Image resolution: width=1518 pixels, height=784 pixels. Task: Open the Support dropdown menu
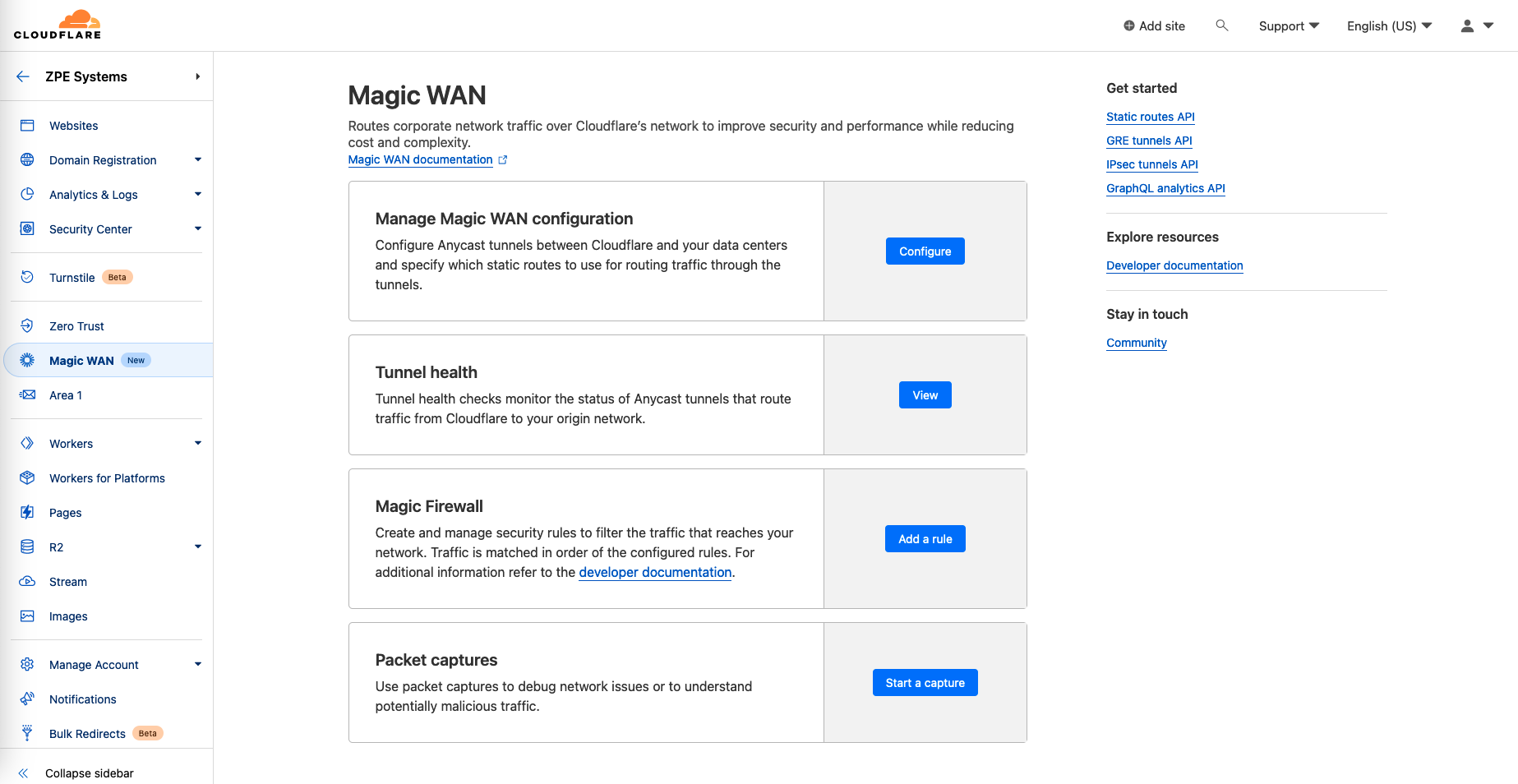[x=1289, y=26]
